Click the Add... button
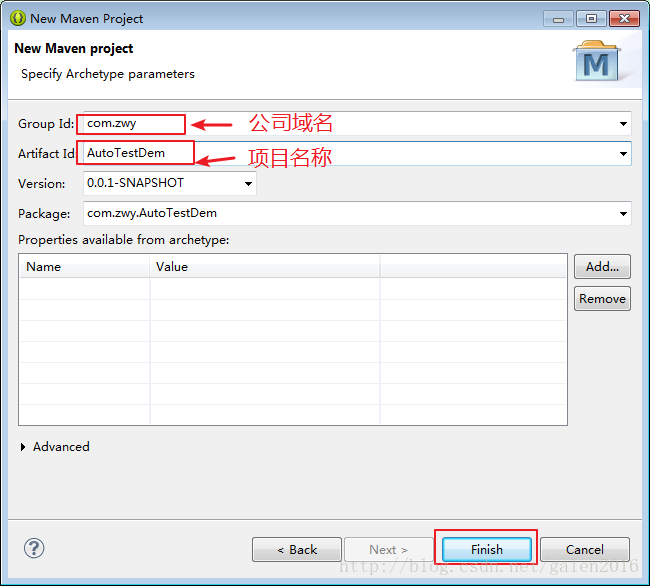The image size is (650, 586). [602, 266]
